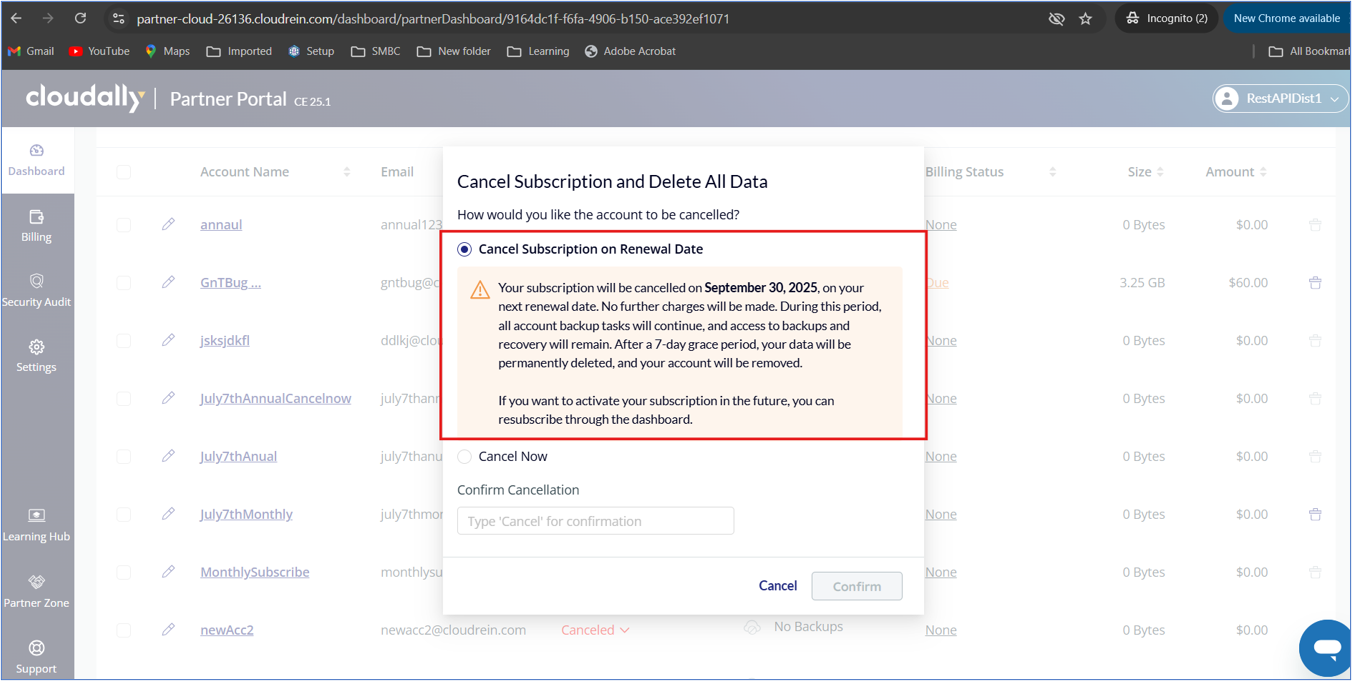Tick the July7thMonthly row checkbox
This screenshot has width=1352, height=681.
(x=124, y=515)
